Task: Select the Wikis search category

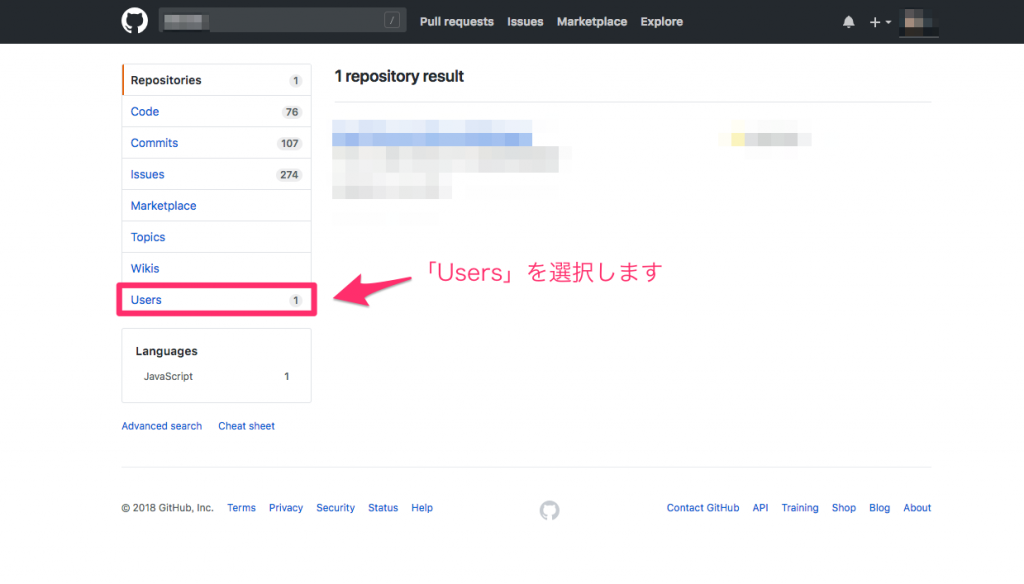Action: (144, 268)
